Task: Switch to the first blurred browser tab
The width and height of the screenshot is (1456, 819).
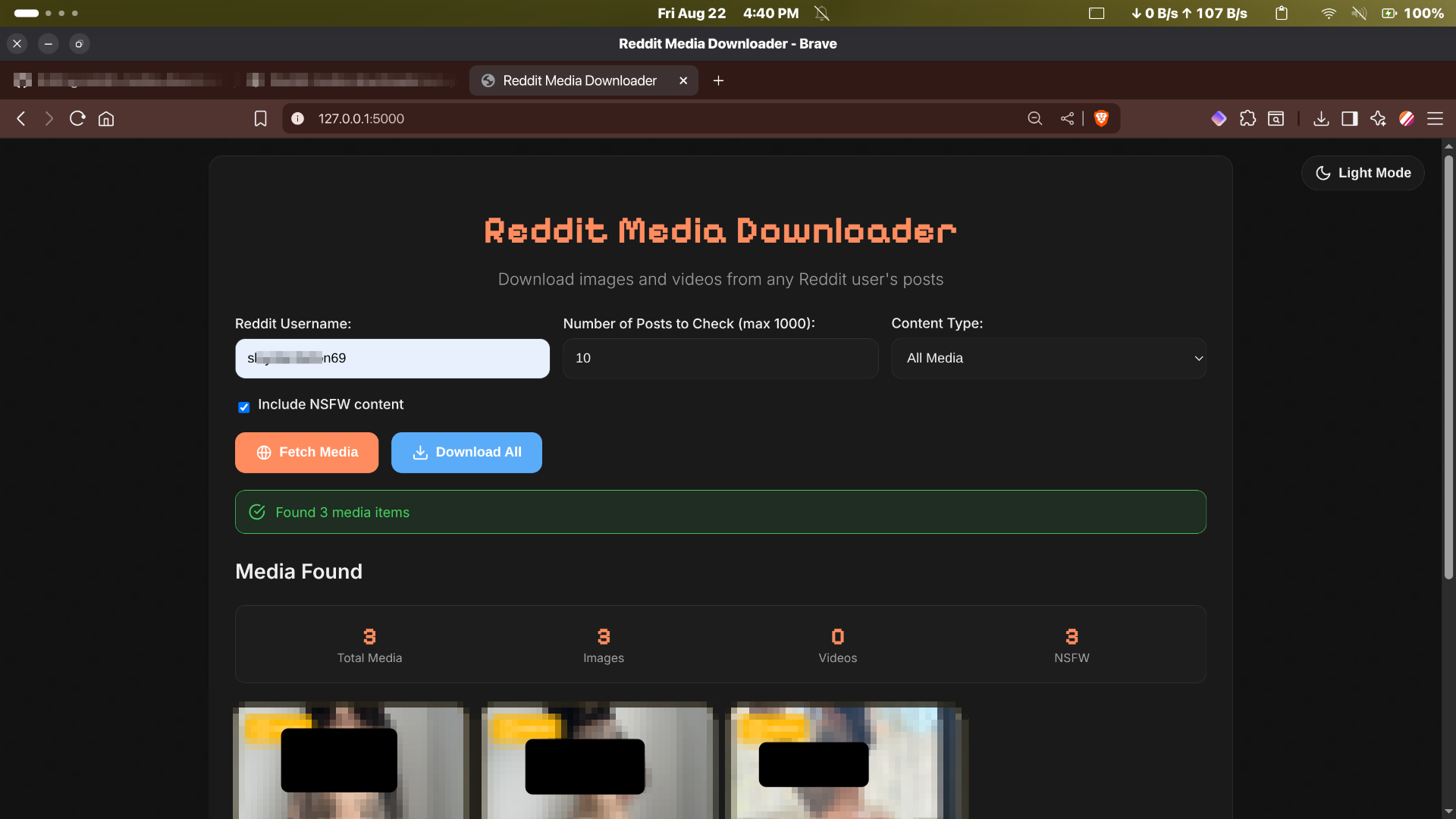Action: [x=118, y=80]
